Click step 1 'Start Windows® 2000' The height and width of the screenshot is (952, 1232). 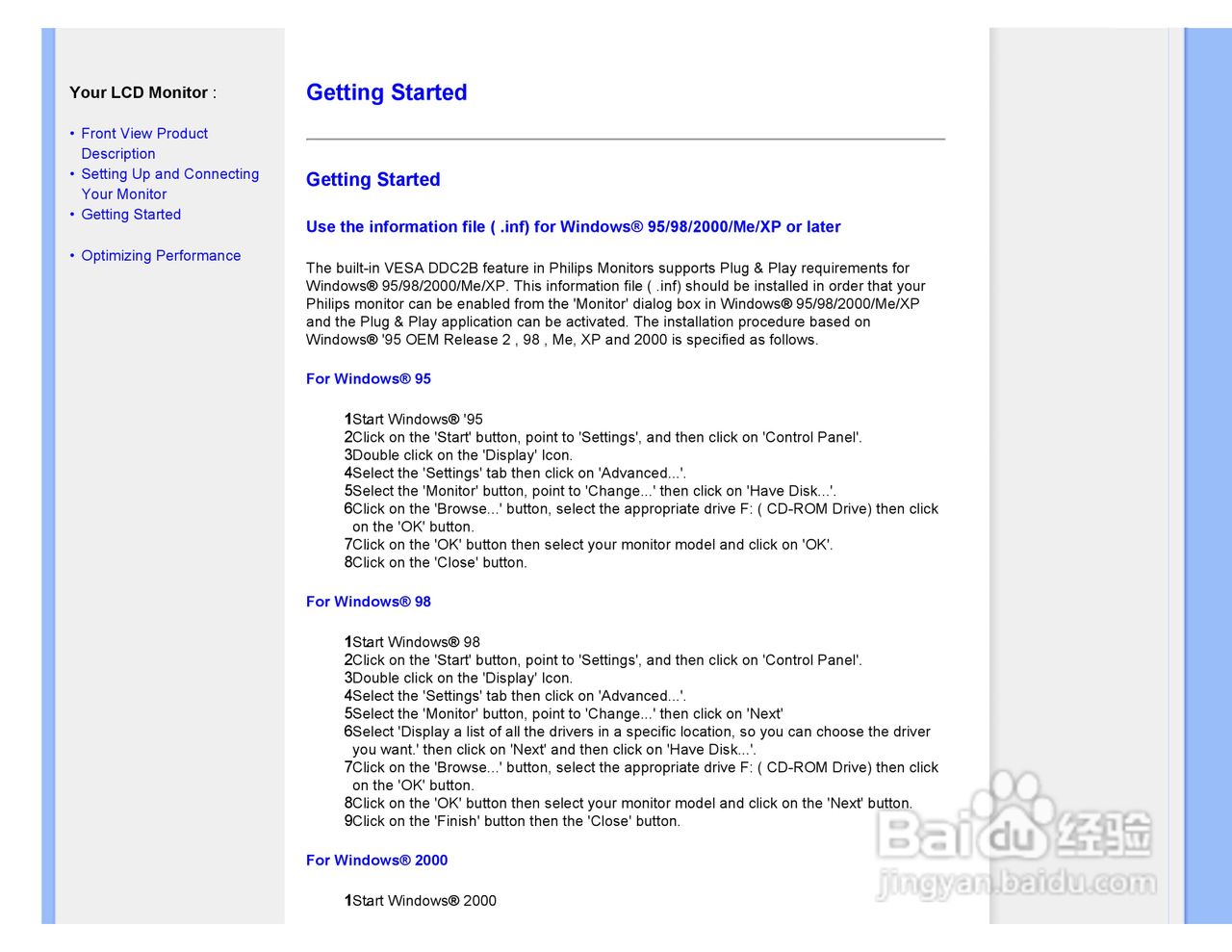(423, 901)
